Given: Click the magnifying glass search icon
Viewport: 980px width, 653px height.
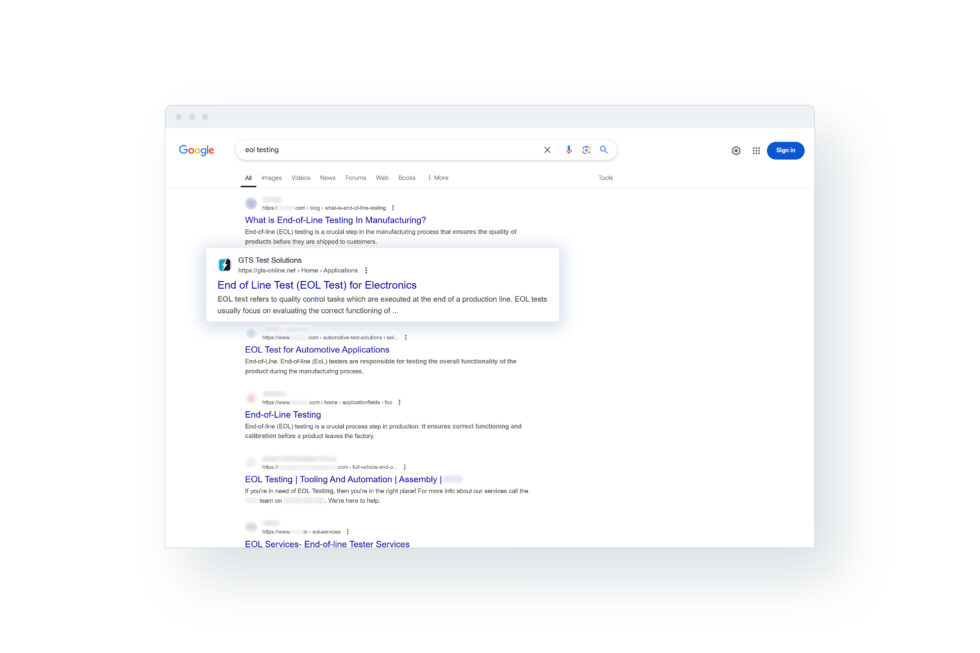Looking at the screenshot, I should 604,150.
